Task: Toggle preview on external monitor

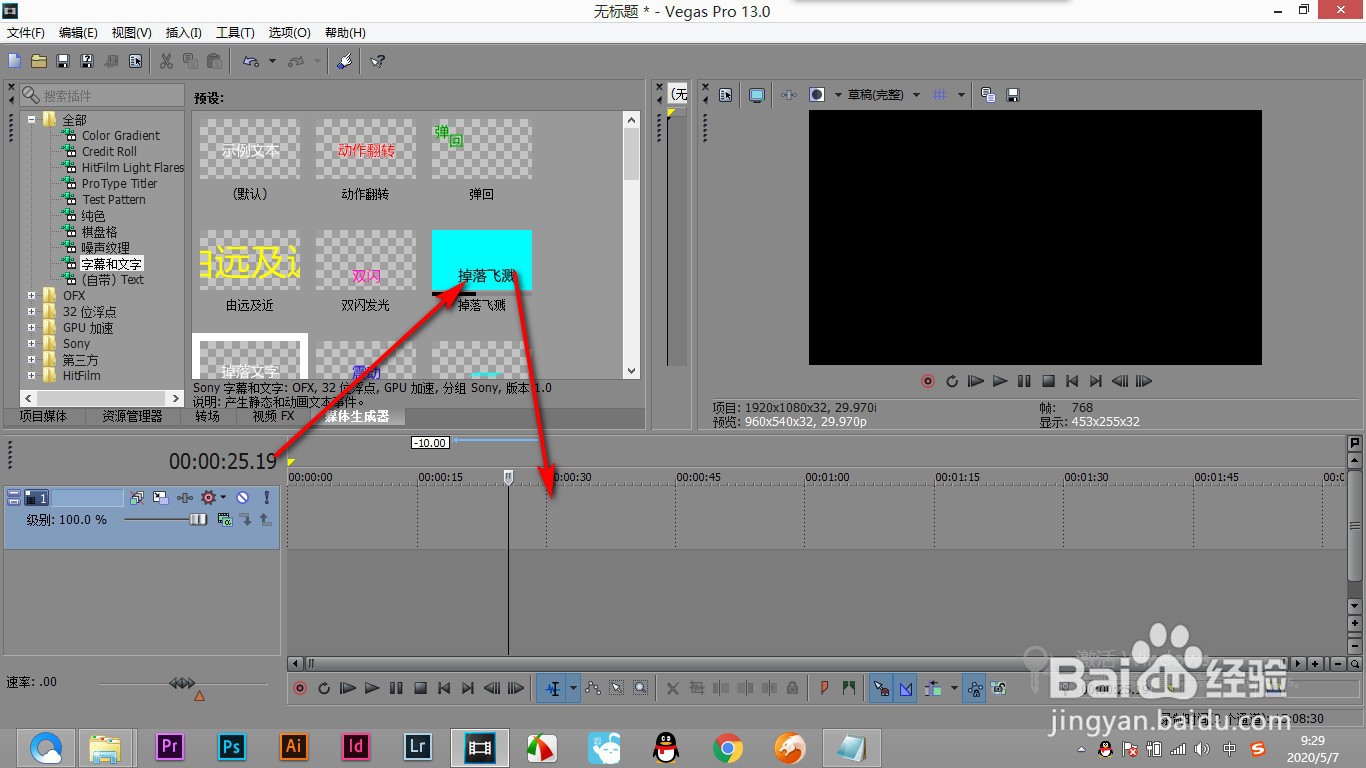Action: [757, 95]
